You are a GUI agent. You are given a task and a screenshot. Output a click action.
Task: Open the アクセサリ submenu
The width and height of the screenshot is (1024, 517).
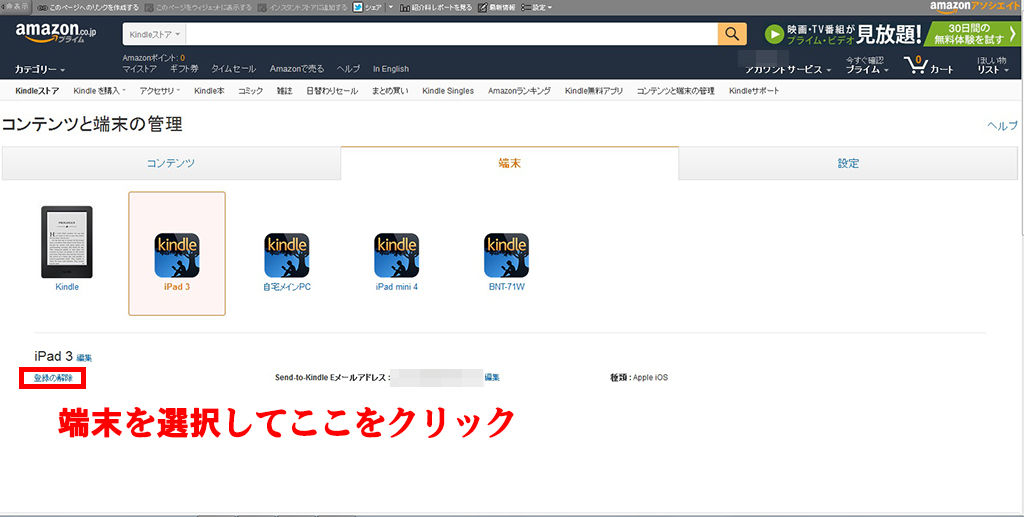pyautogui.click(x=159, y=91)
